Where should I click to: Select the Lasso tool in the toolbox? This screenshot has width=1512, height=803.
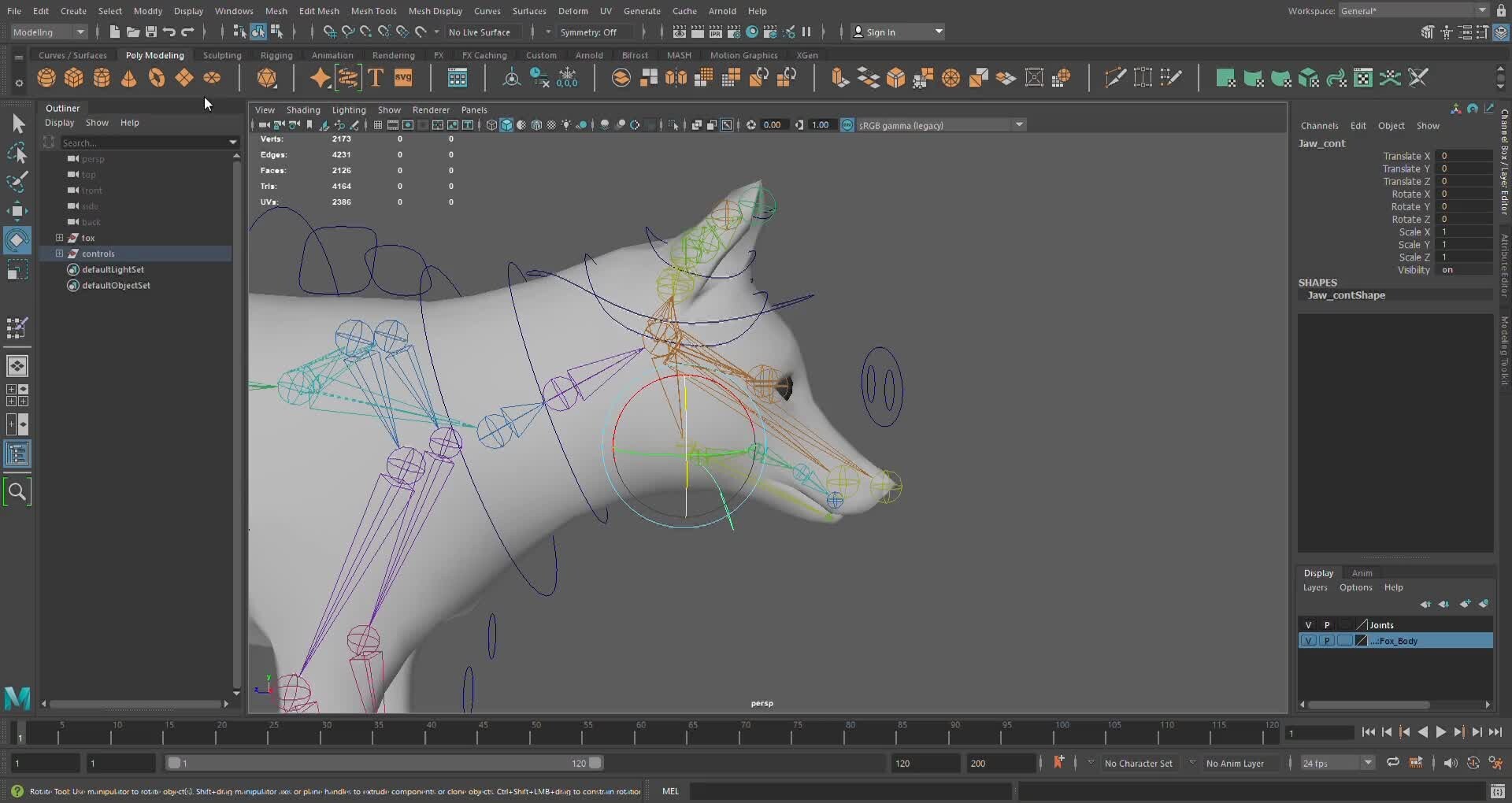point(17,152)
